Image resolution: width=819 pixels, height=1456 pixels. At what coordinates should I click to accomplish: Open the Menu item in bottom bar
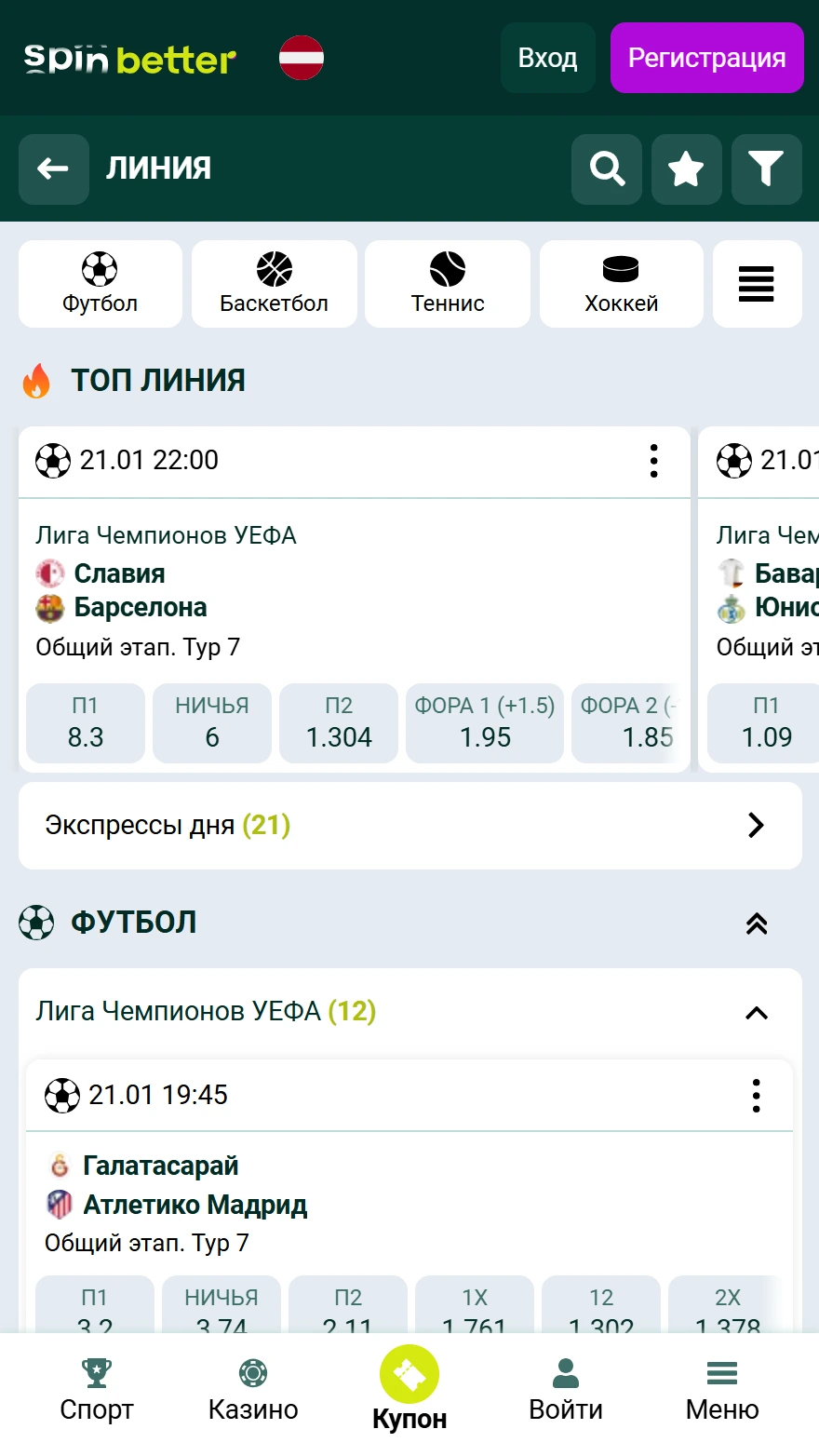(x=721, y=1387)
